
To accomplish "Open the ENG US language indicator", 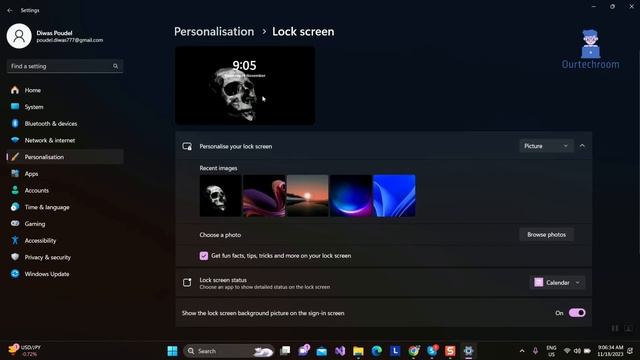I will point(551,351).
